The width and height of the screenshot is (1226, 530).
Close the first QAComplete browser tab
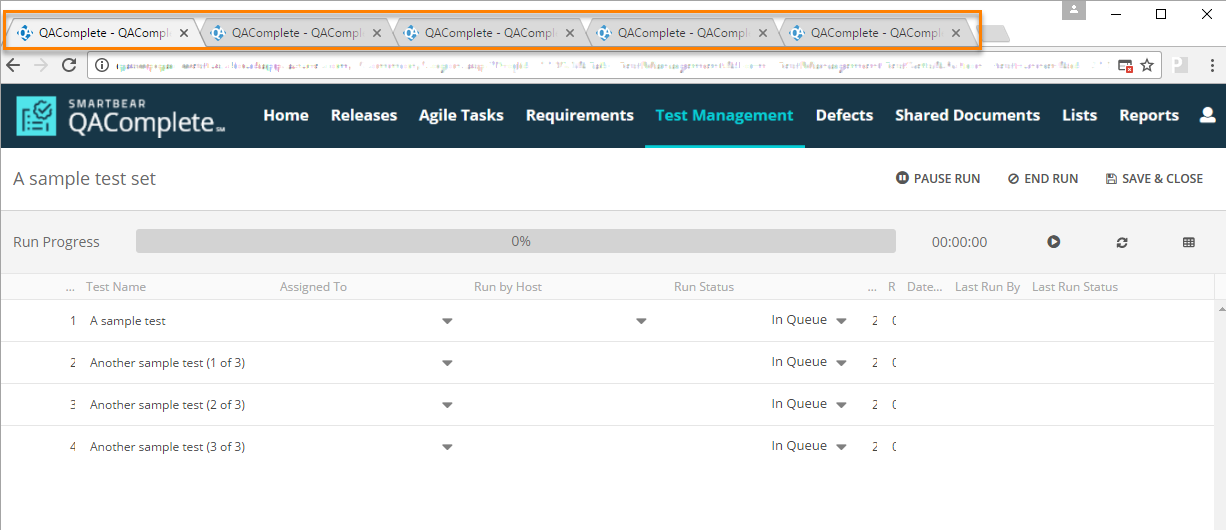[x=183, y=33]
